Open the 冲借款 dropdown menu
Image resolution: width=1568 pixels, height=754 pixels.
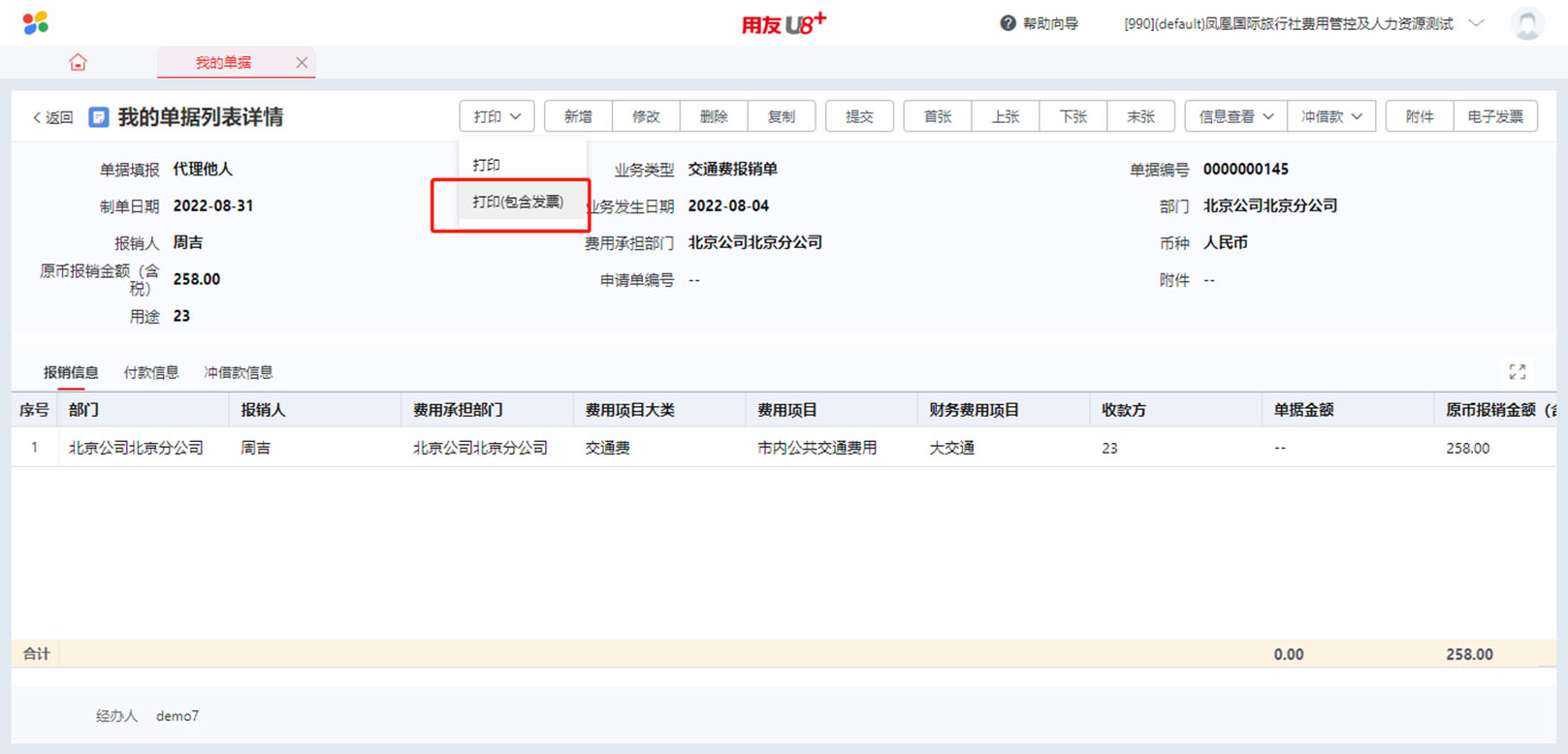point(1330,116)
